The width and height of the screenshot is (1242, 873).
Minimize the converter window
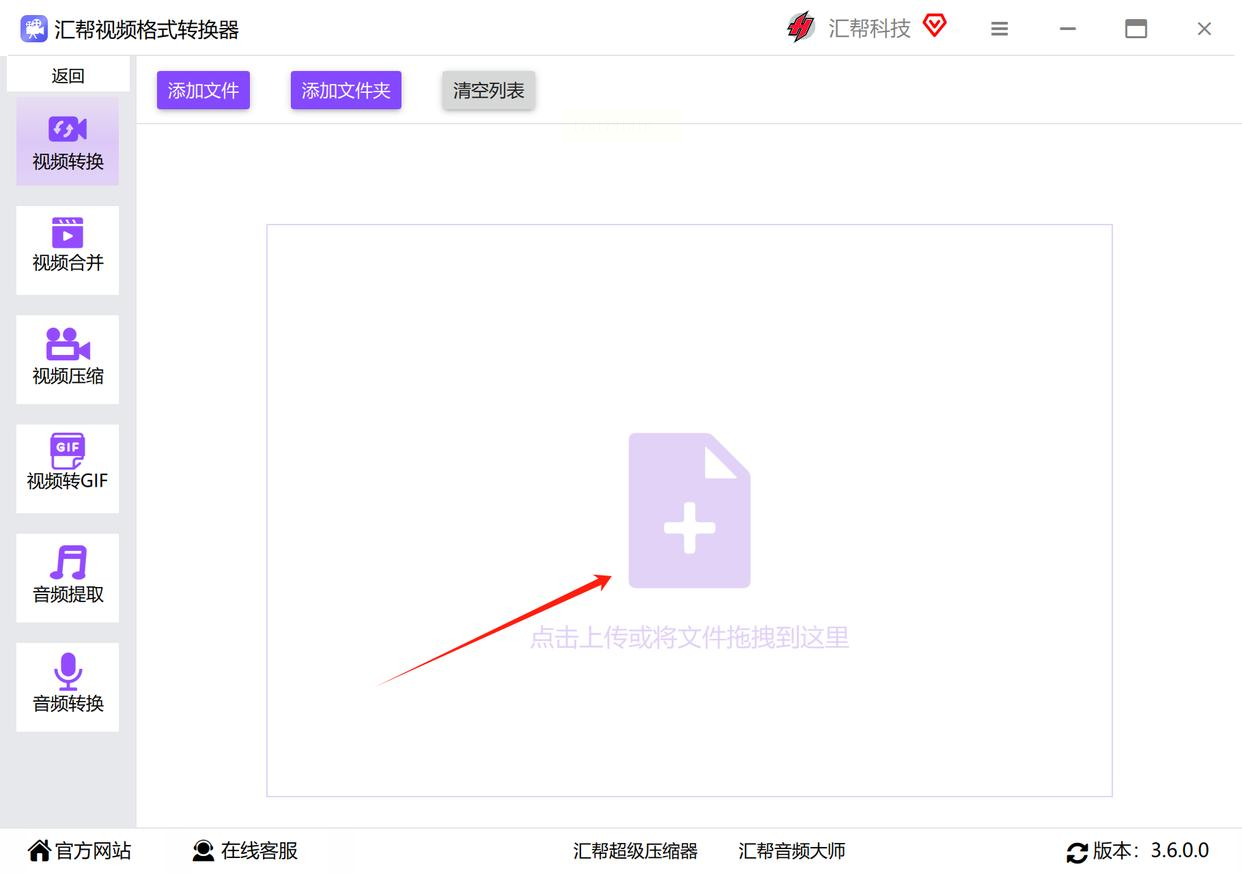[x=1068, y=29]
